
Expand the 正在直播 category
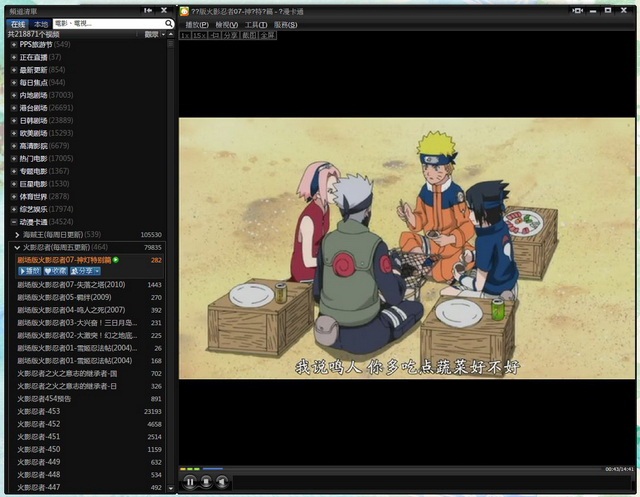[14, 57]
